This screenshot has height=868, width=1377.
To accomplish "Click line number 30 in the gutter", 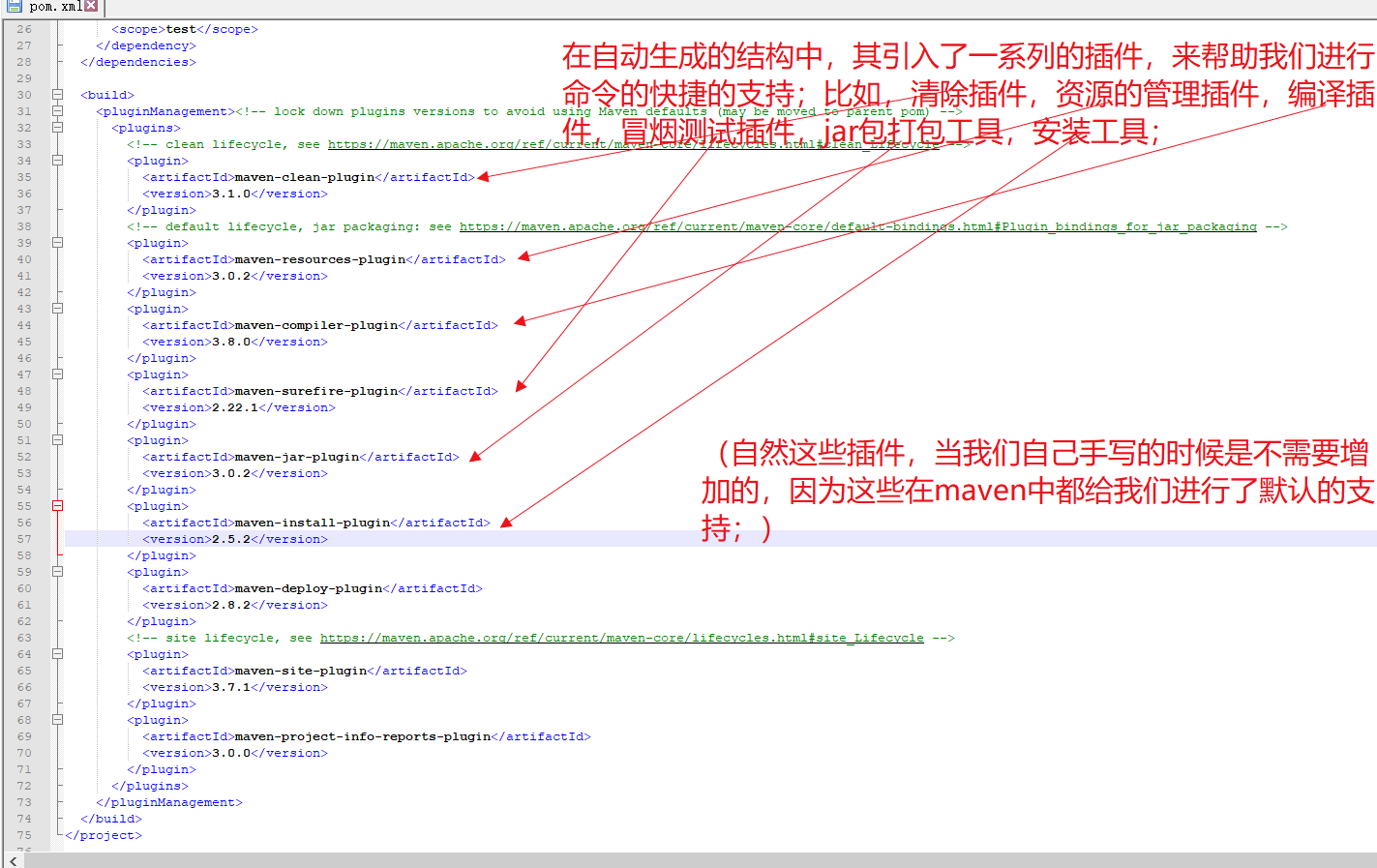I will 24,94.
